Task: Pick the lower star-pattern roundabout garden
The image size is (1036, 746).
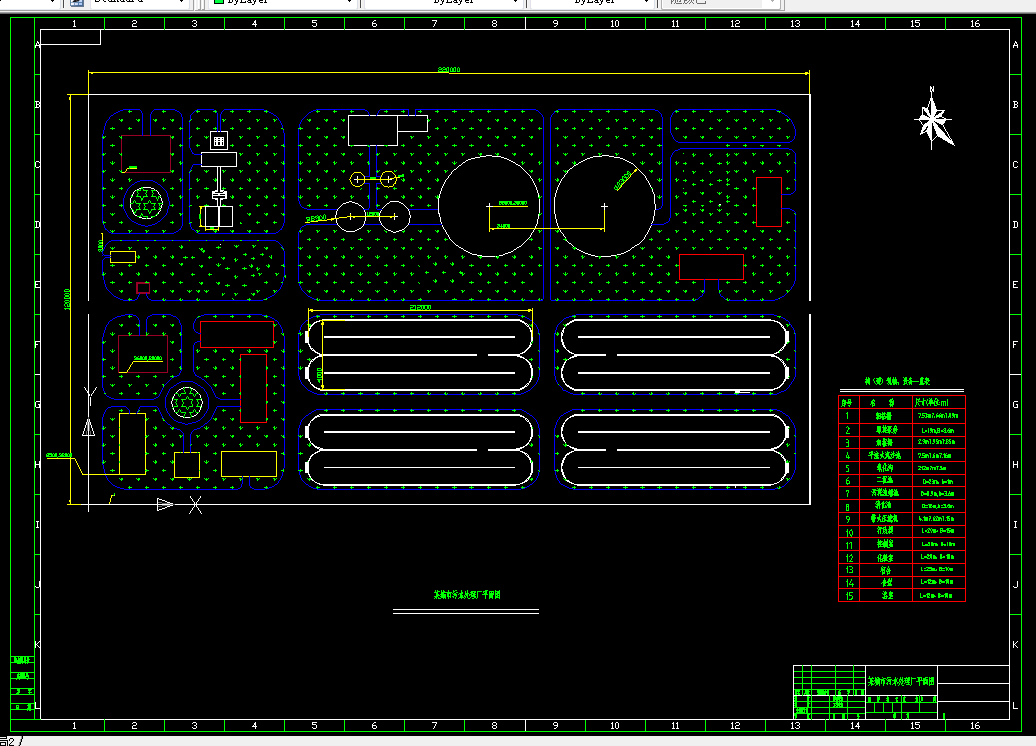Action: tap(187, 402)
